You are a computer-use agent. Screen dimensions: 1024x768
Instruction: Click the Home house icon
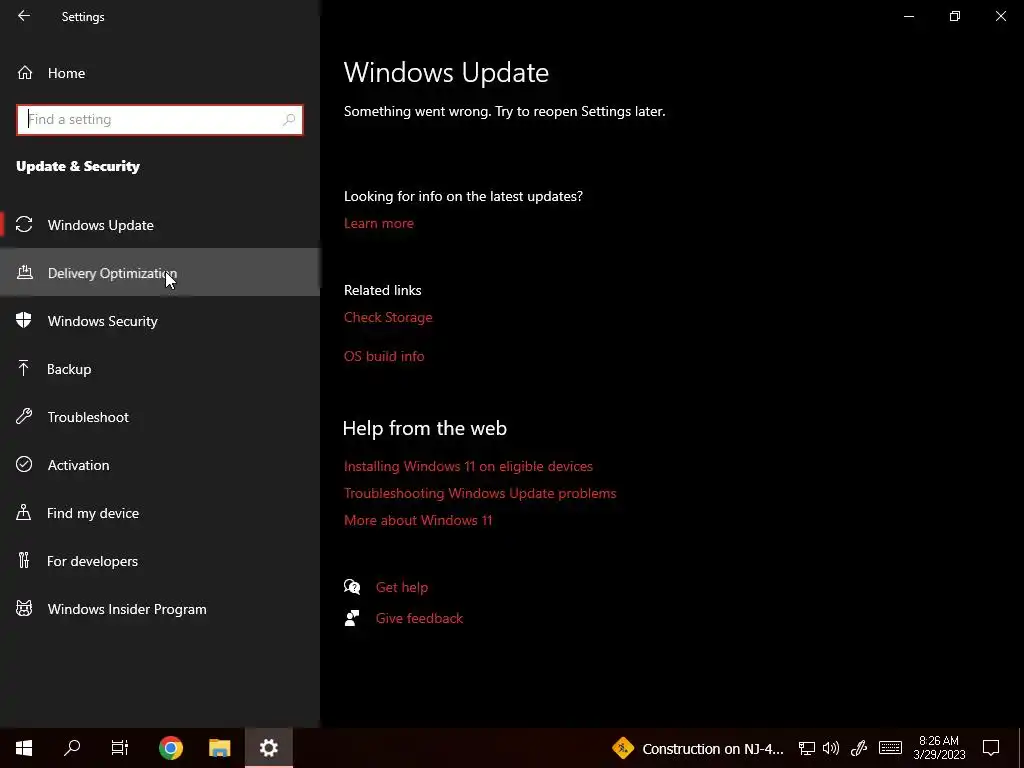25,72
